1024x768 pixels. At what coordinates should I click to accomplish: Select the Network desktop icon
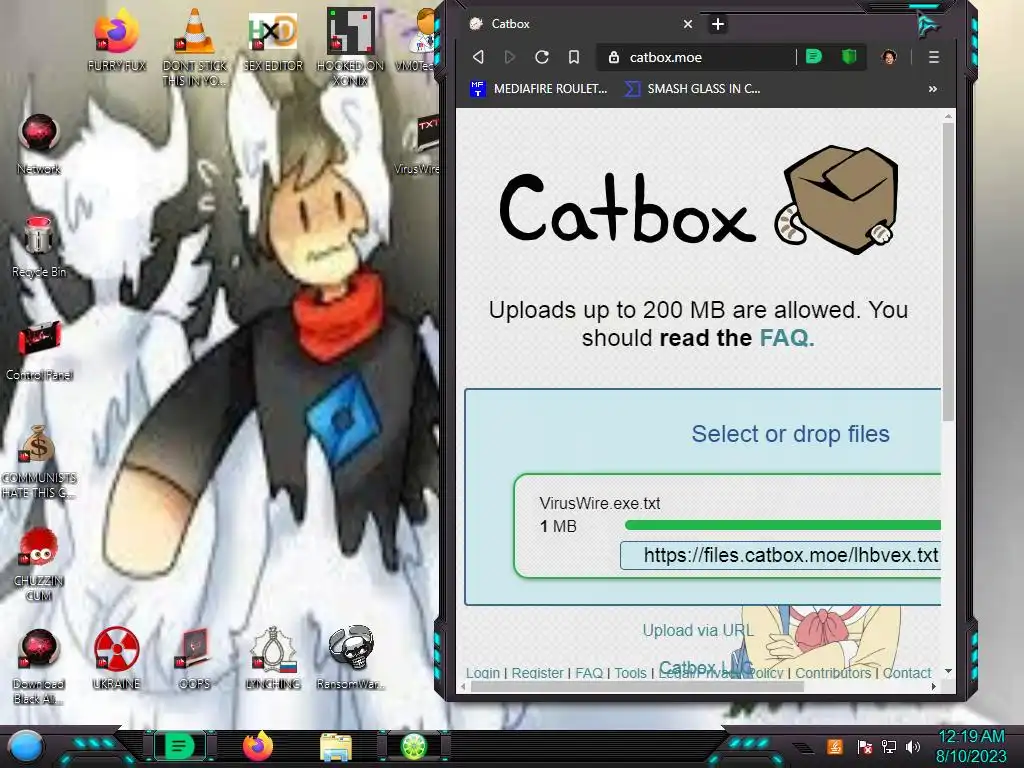click(39, 145)
